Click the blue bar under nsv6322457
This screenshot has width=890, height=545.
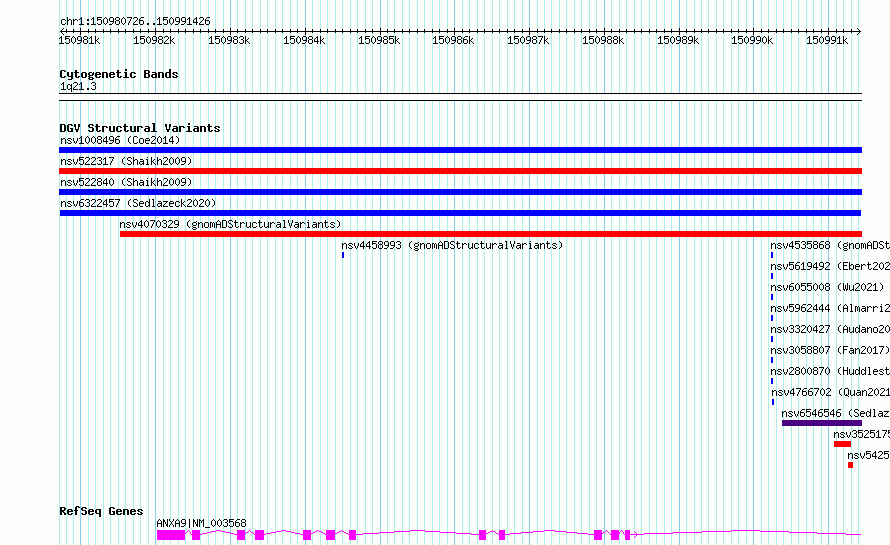point(460,213)
